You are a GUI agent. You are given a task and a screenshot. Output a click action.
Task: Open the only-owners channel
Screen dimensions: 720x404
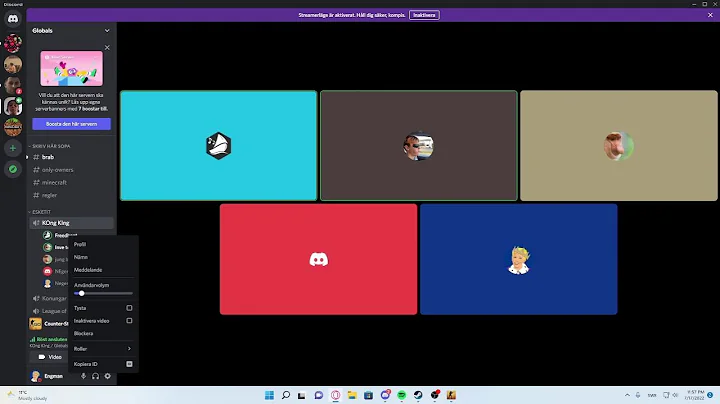[x=71, y=170]
